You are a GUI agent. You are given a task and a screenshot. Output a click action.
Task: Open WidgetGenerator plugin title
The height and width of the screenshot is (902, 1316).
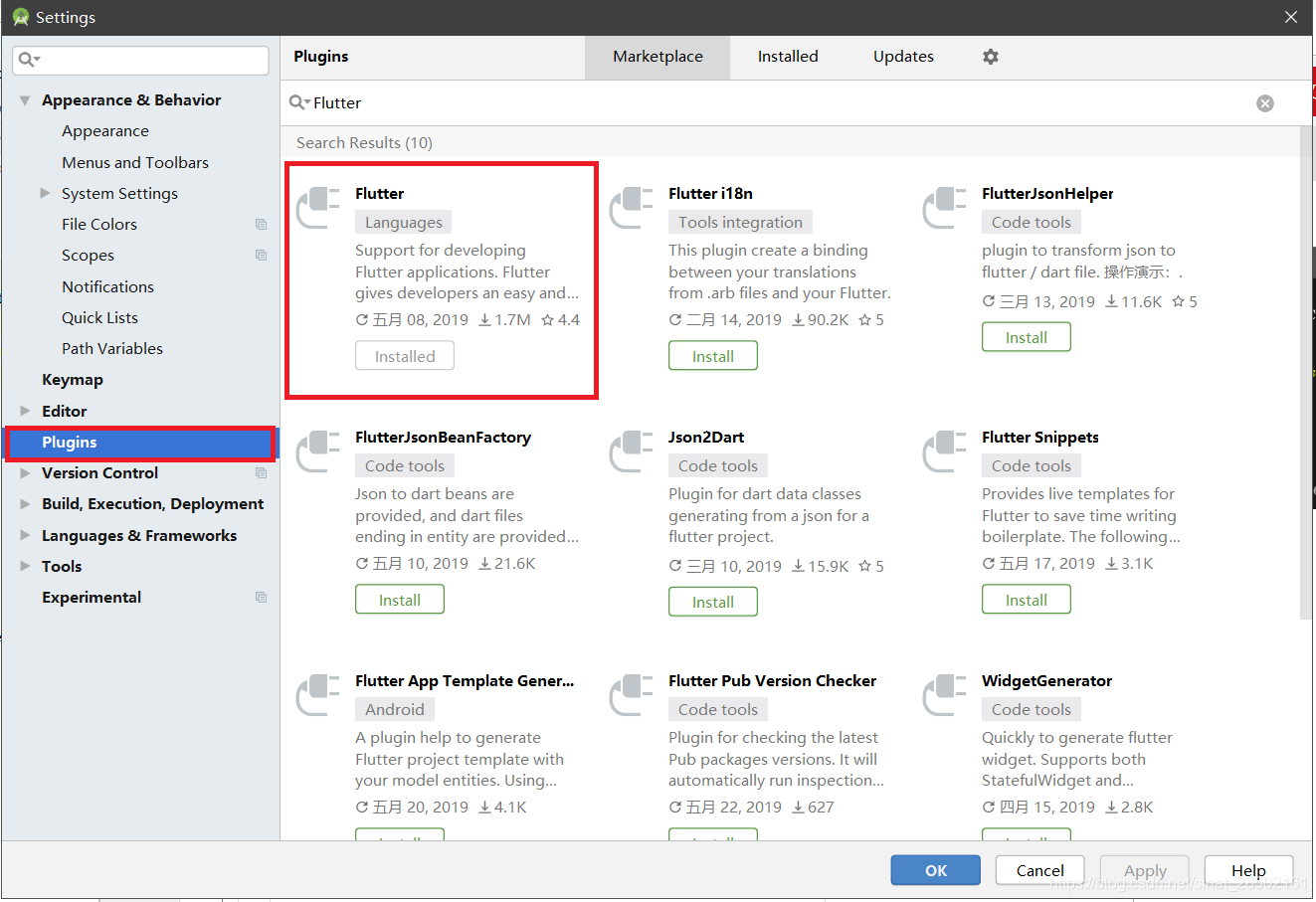click(x=1046, y=681)
